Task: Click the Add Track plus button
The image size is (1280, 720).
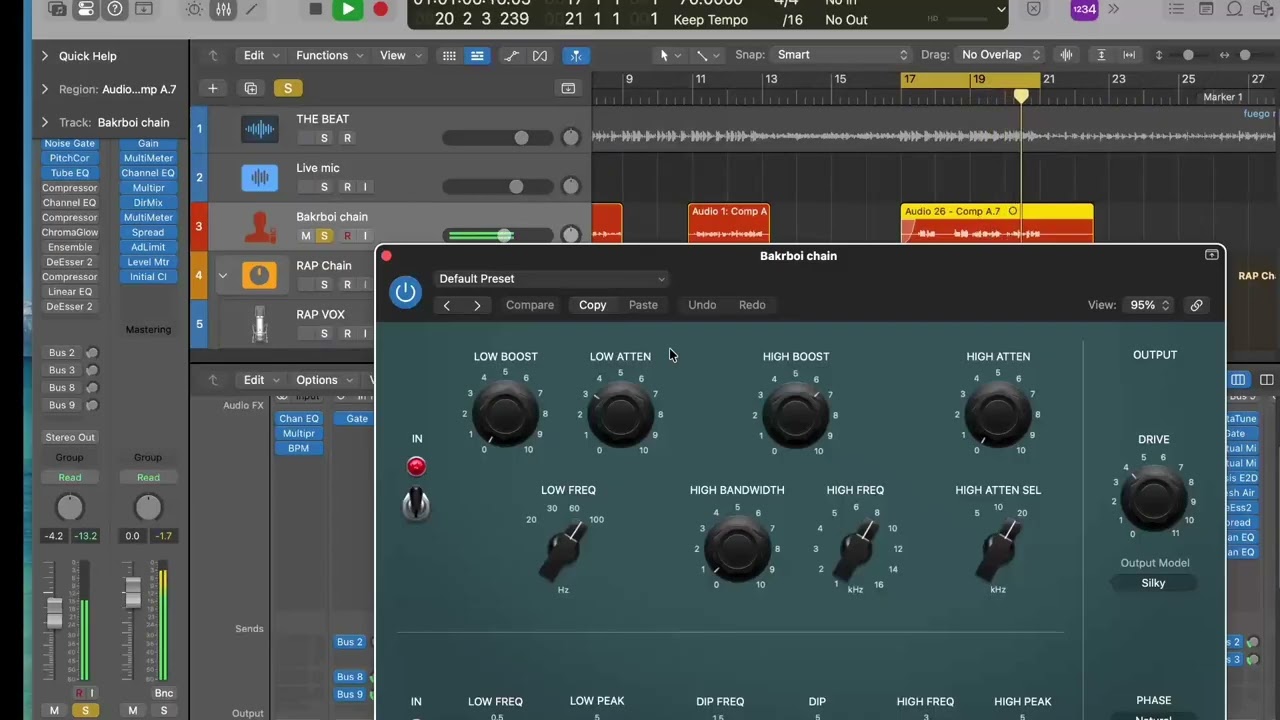Action: point(212,88)
